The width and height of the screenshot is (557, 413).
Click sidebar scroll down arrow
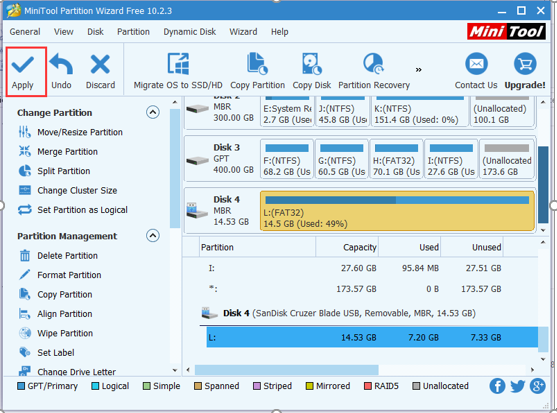click(x=175, y=370)
